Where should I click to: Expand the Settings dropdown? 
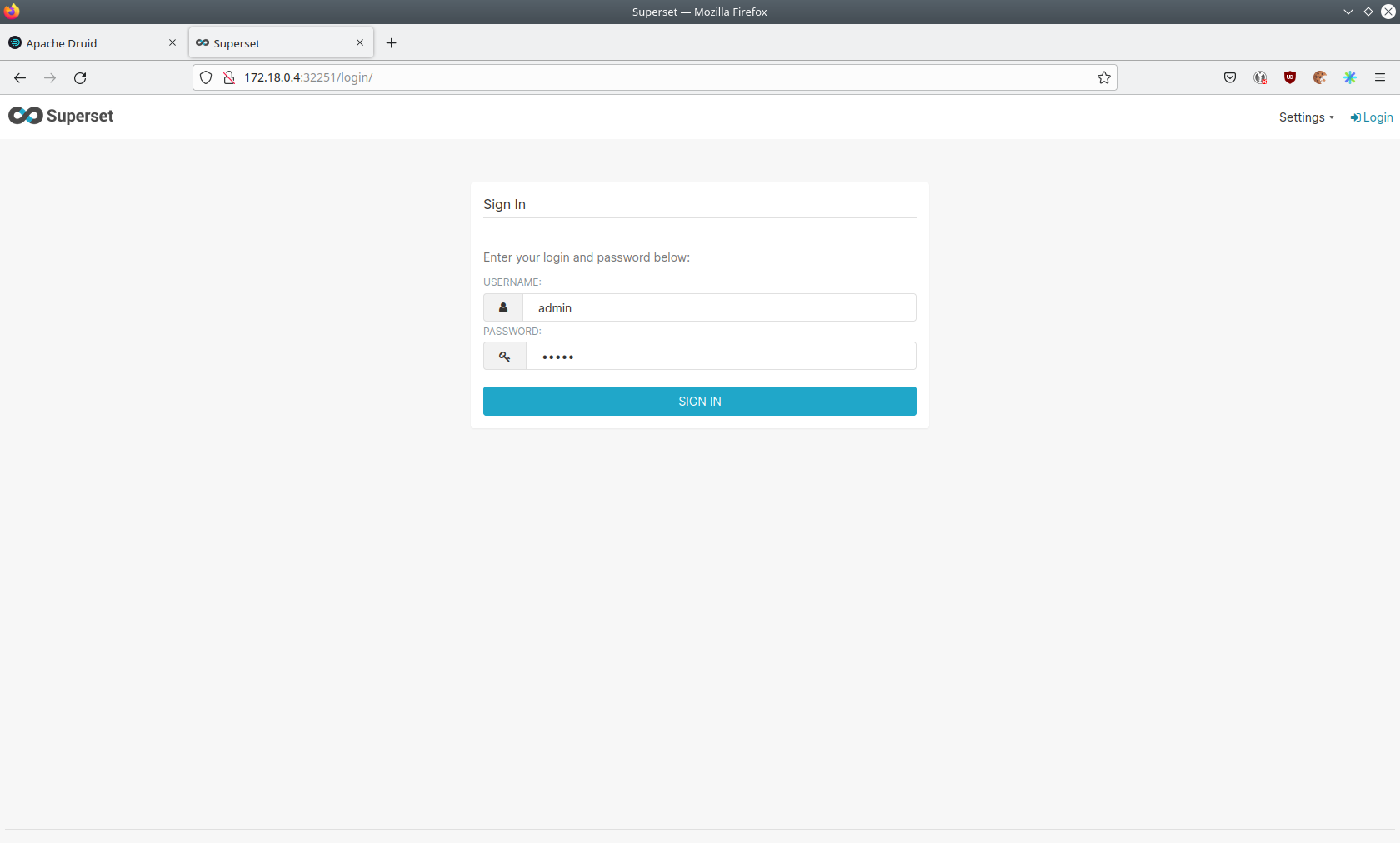1306,117
